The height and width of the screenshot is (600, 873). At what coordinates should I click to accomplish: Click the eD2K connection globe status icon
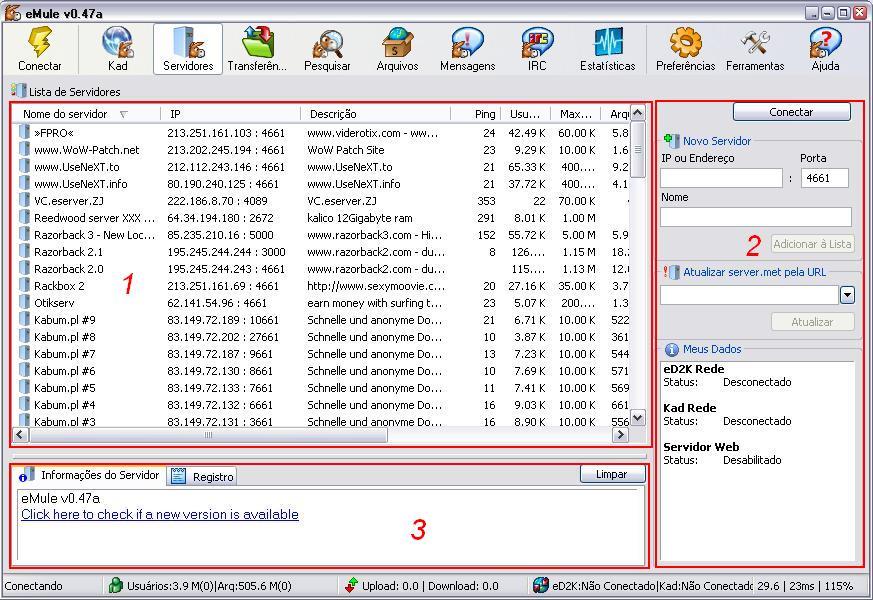540,585
